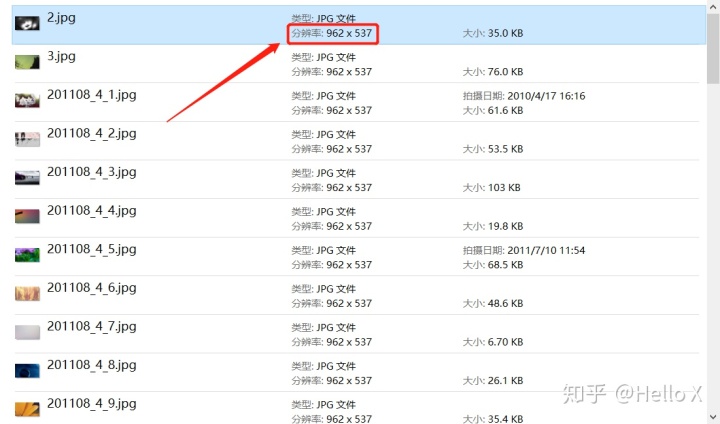Click file name 201108_4_5.jpg
This screenshot has width=720, height=424.
point(91,249)
